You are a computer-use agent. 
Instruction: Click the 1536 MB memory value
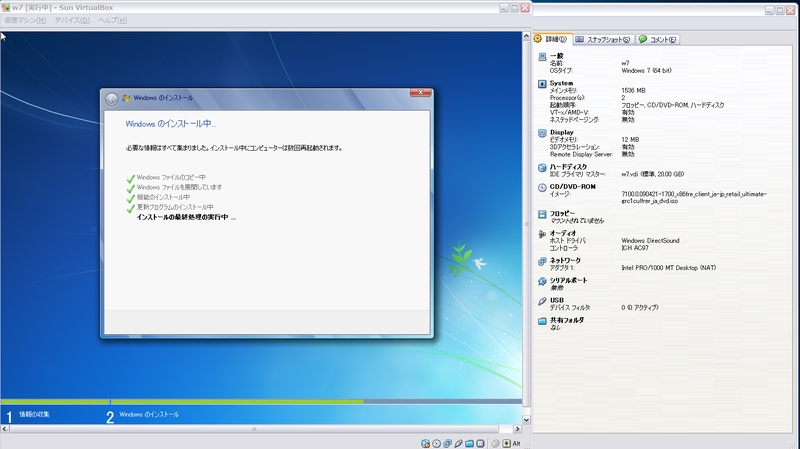[633, 91]
